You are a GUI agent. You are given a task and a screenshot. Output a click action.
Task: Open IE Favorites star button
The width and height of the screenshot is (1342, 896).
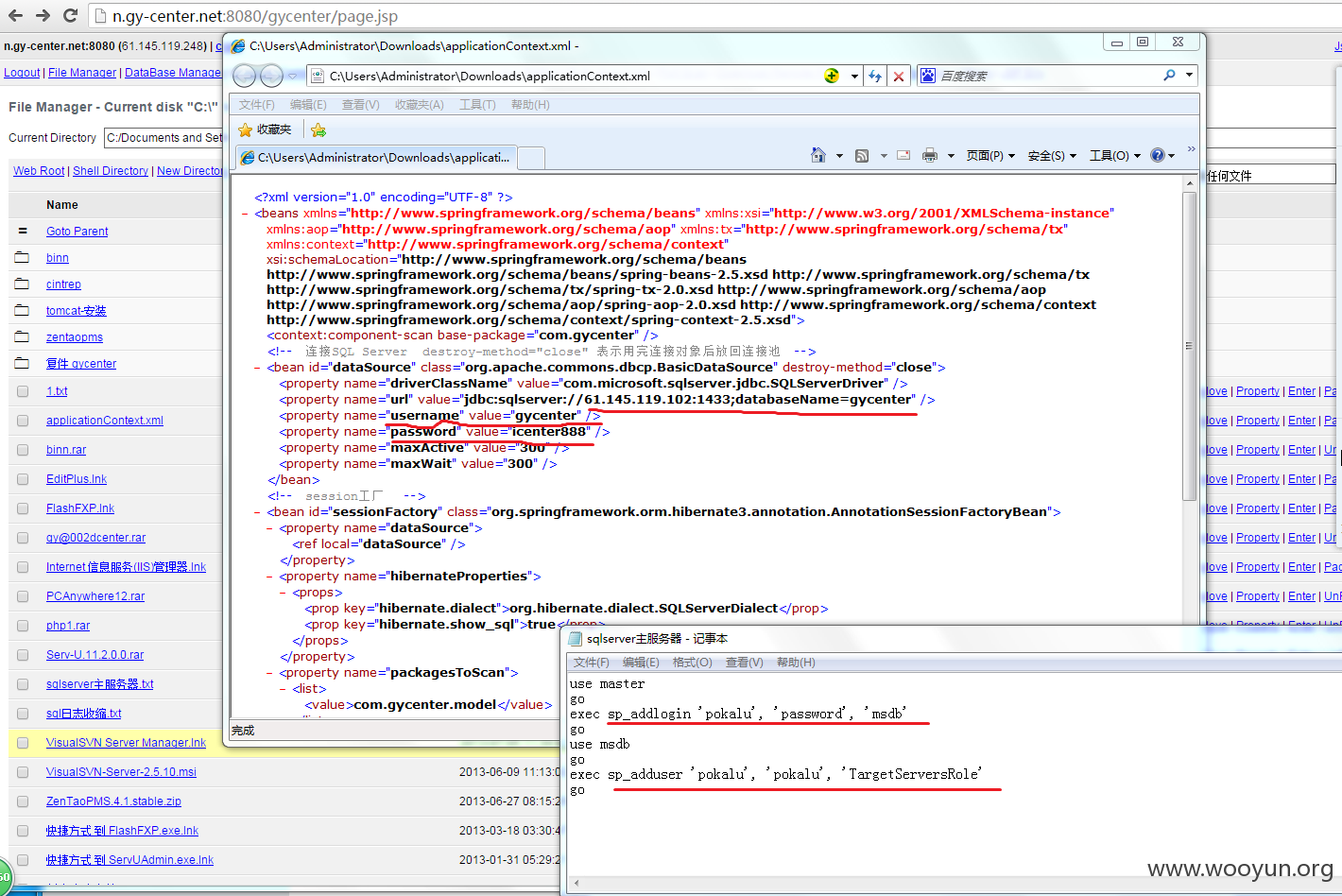click(x=266, y=129)
